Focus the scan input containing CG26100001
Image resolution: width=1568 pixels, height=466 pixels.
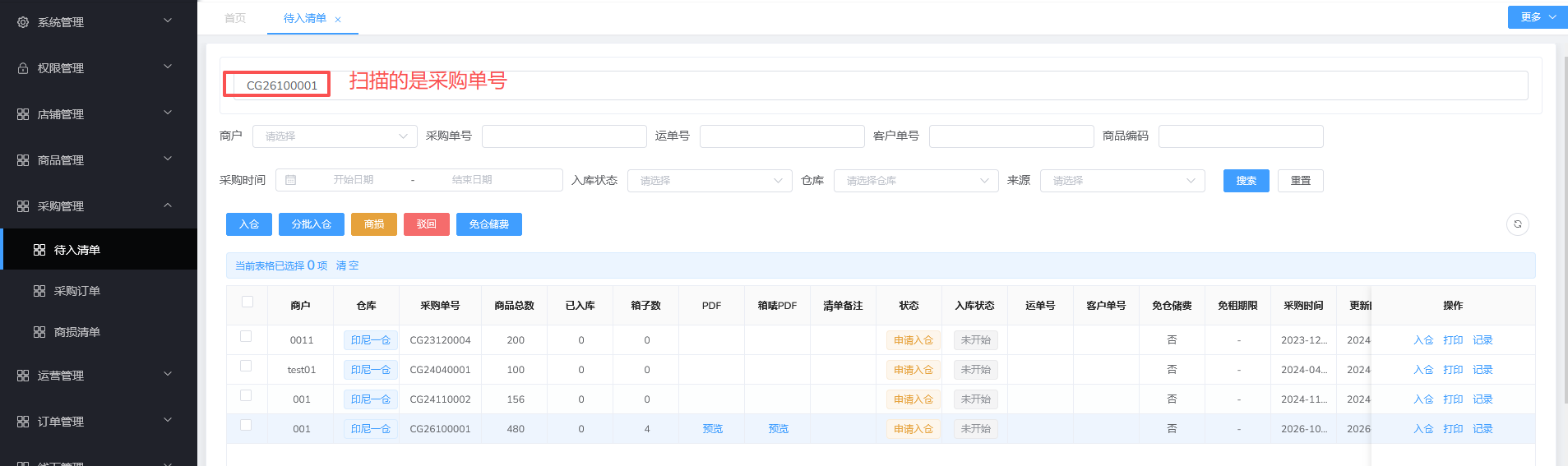coord(881,85)
